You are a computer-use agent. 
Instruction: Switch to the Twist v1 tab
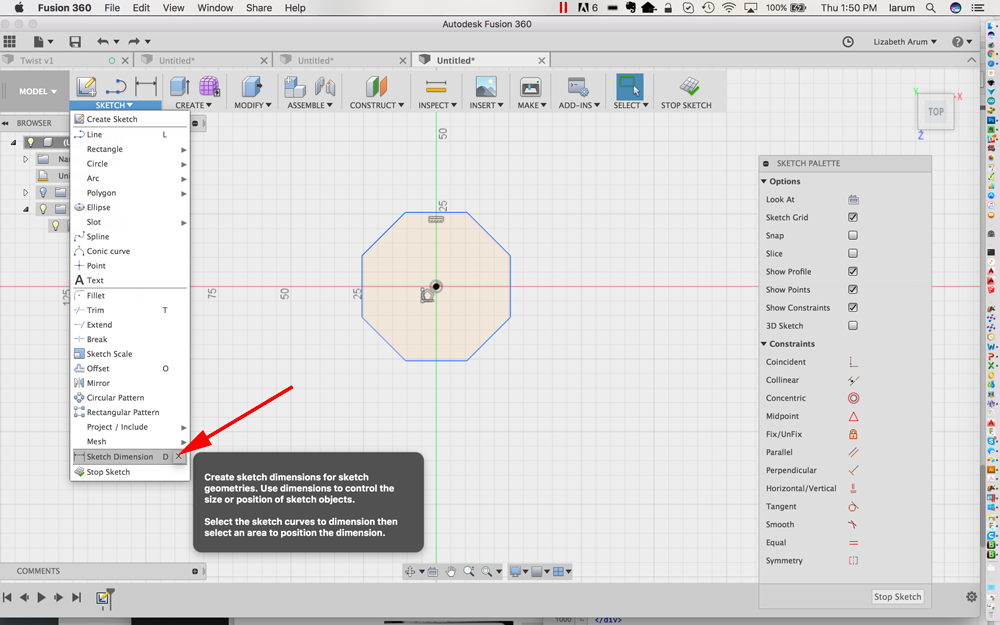[37, 61]
